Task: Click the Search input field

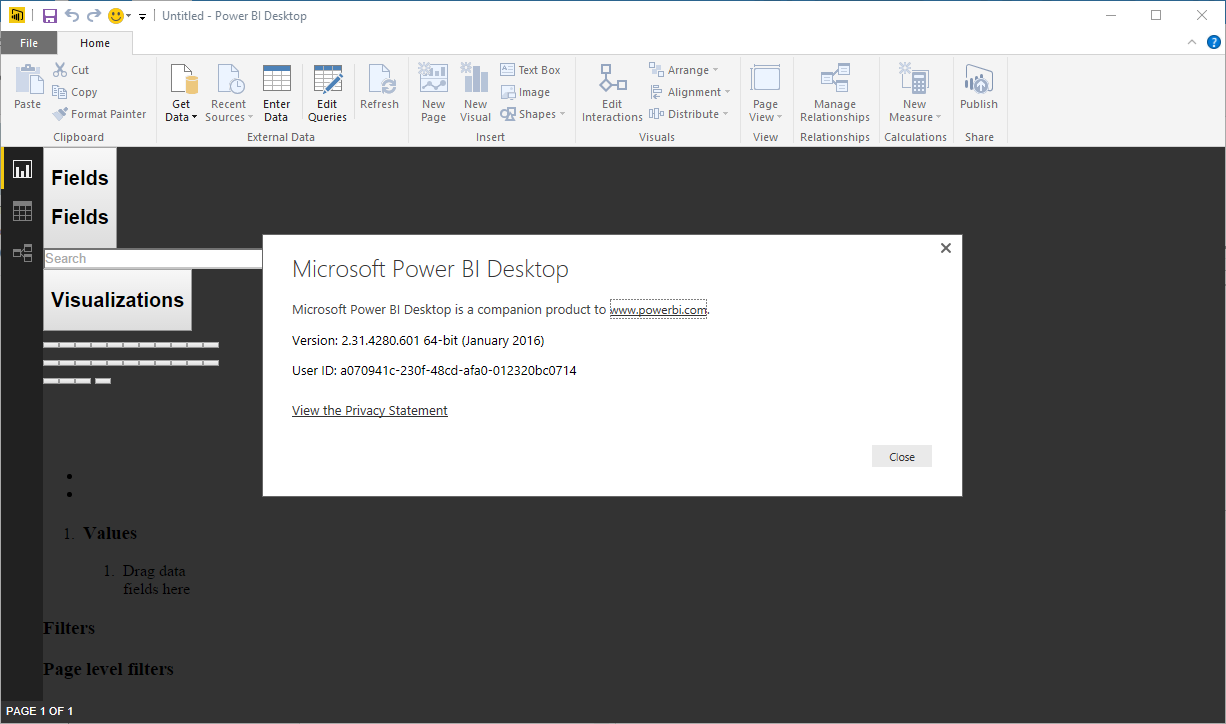Action: pos(153,258)
